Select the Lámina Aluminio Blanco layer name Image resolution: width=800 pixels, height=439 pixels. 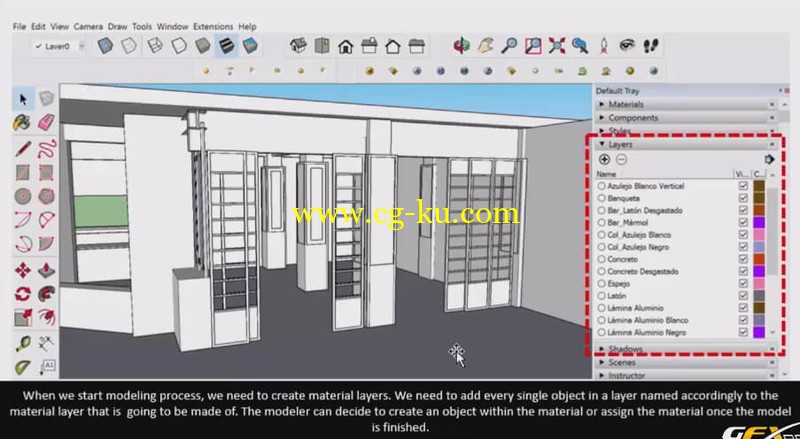pyautogui.click(x=647, y=321)
